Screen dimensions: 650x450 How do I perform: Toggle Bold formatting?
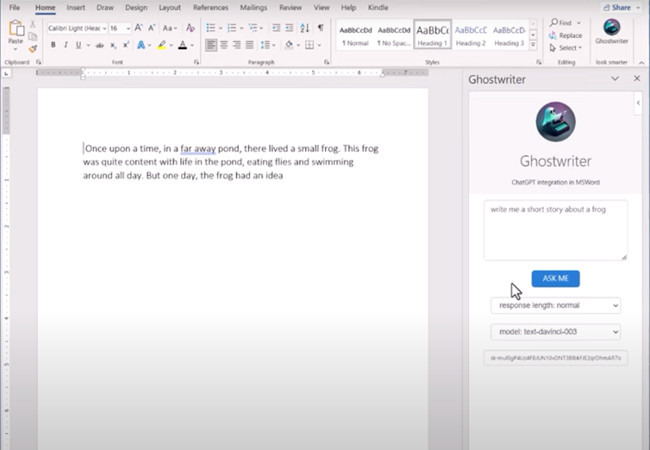point(53,45)
